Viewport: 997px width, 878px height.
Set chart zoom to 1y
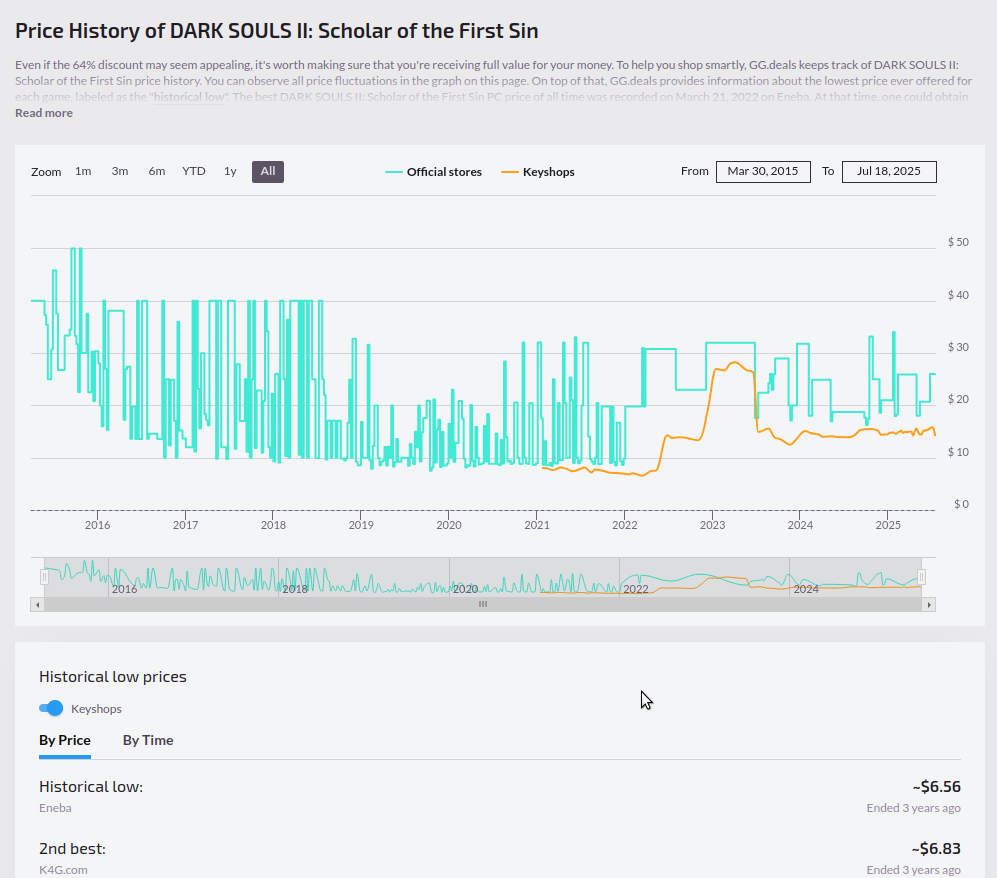pyautogui.click(x=230, y=172)
